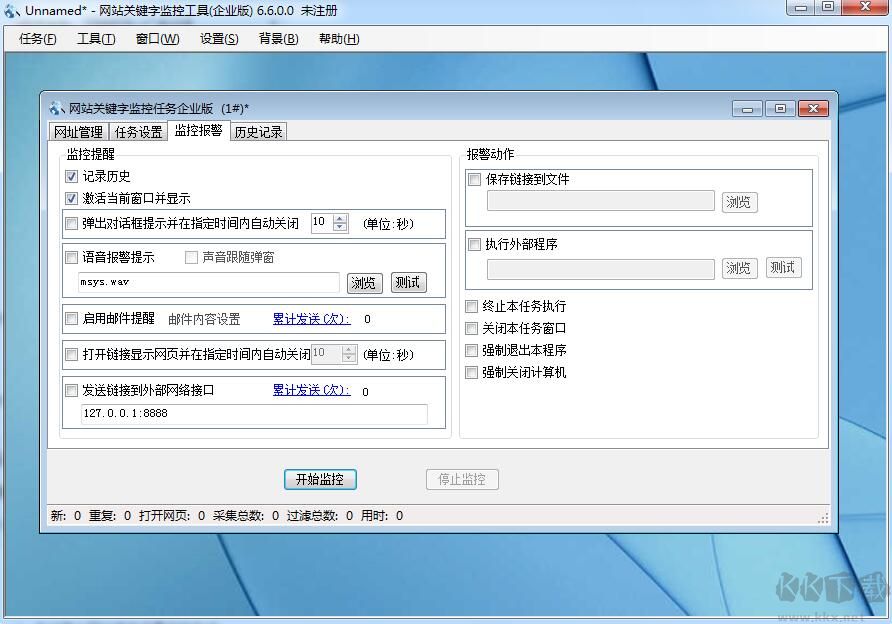
Task: Increase the dialog auto-close seconds spinner
Action: (x=340, y=218)
